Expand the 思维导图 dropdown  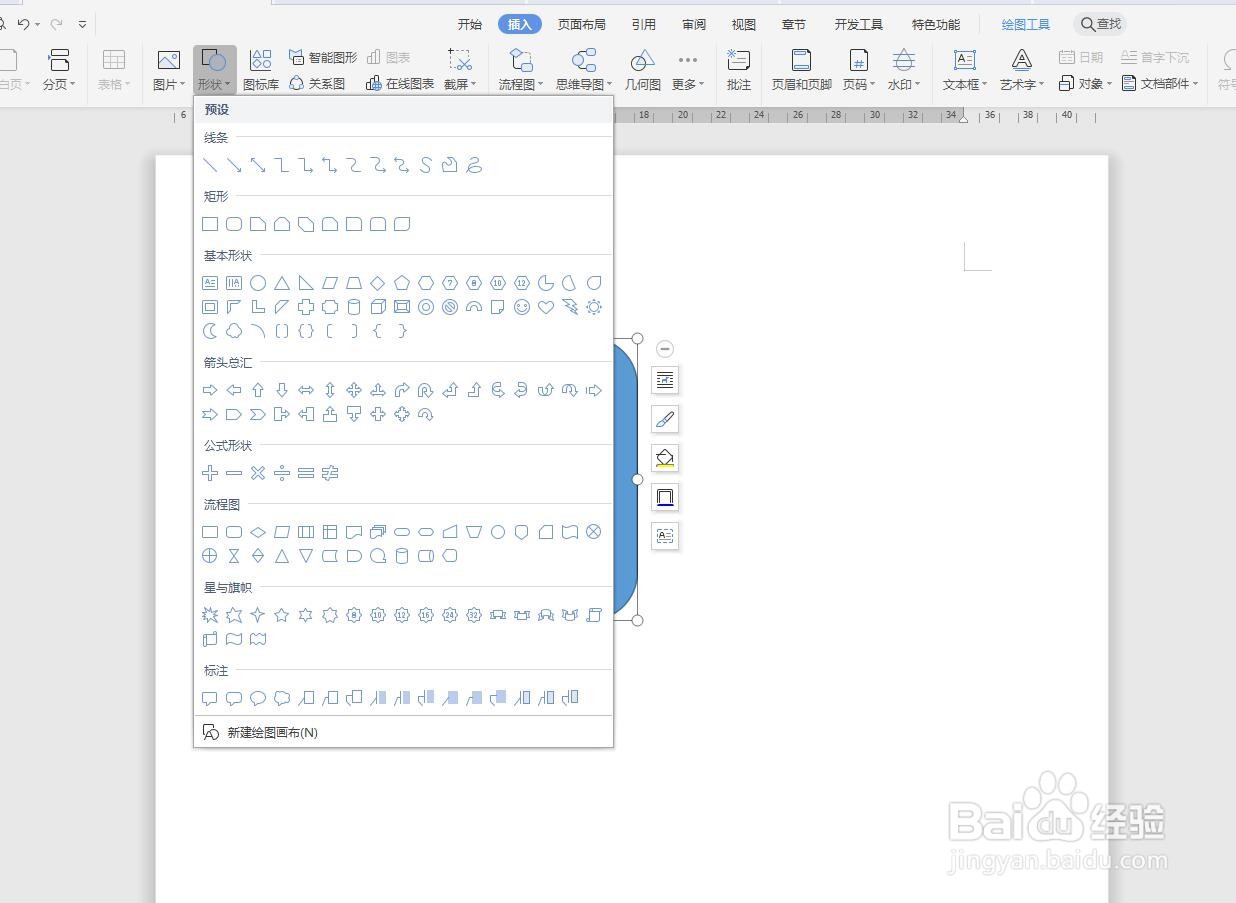point(584,70)
